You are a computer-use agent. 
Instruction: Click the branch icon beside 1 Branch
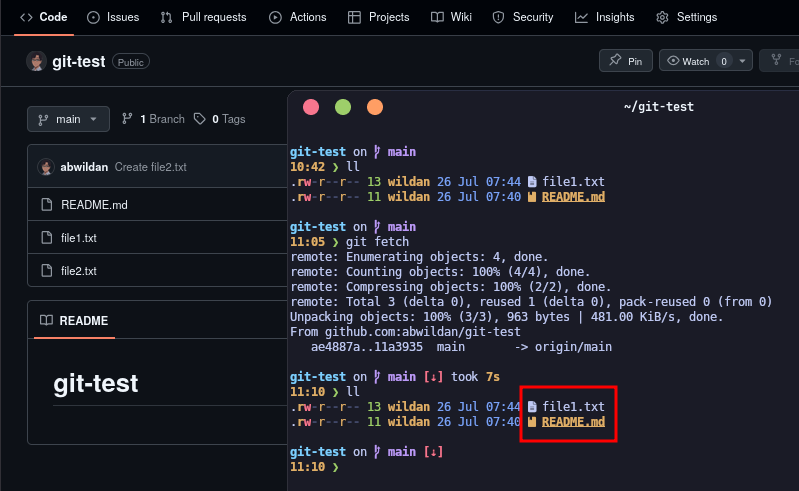127,119
